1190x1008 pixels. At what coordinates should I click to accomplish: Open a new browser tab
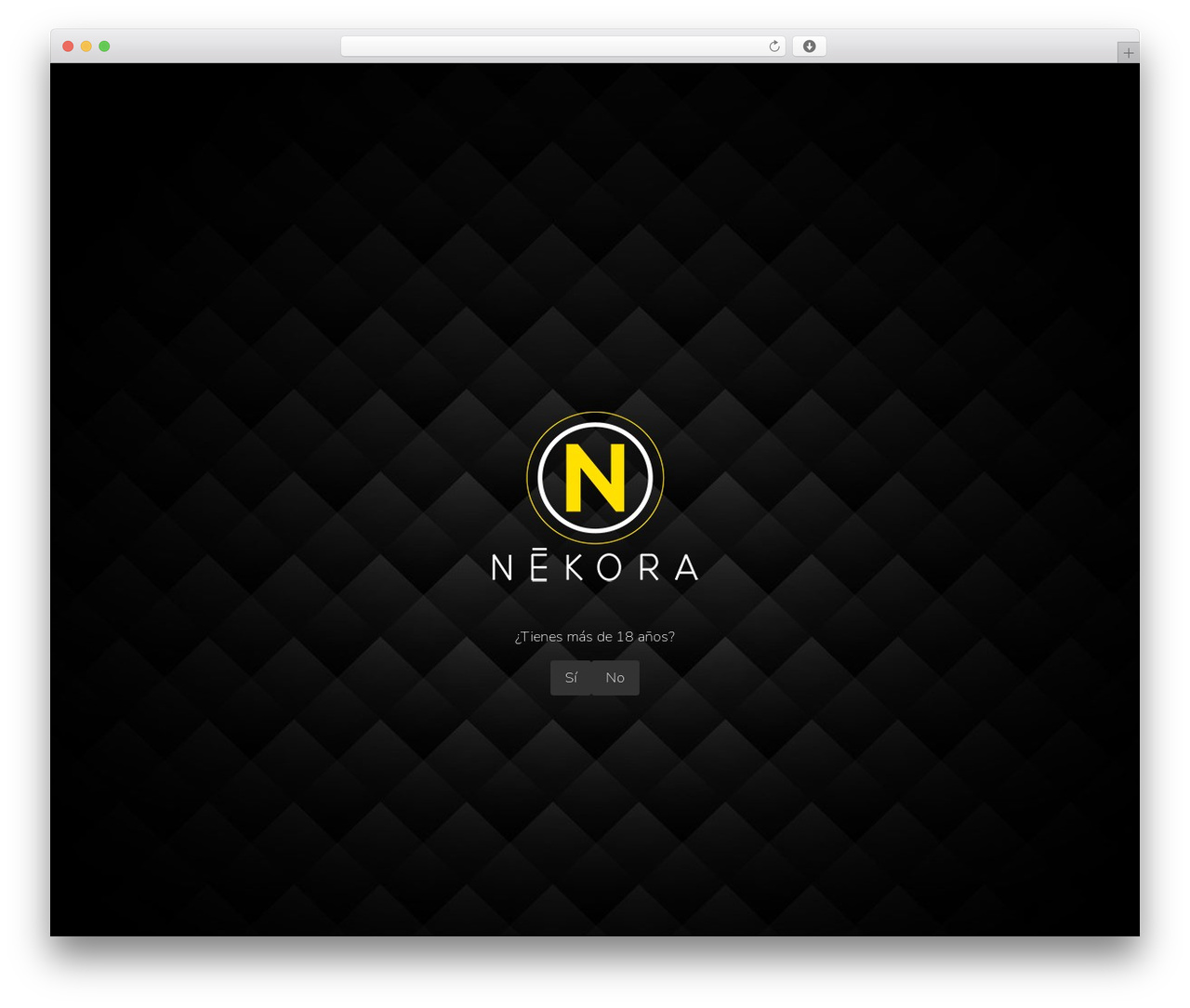pyautogui.click(x=1129, y=53)
